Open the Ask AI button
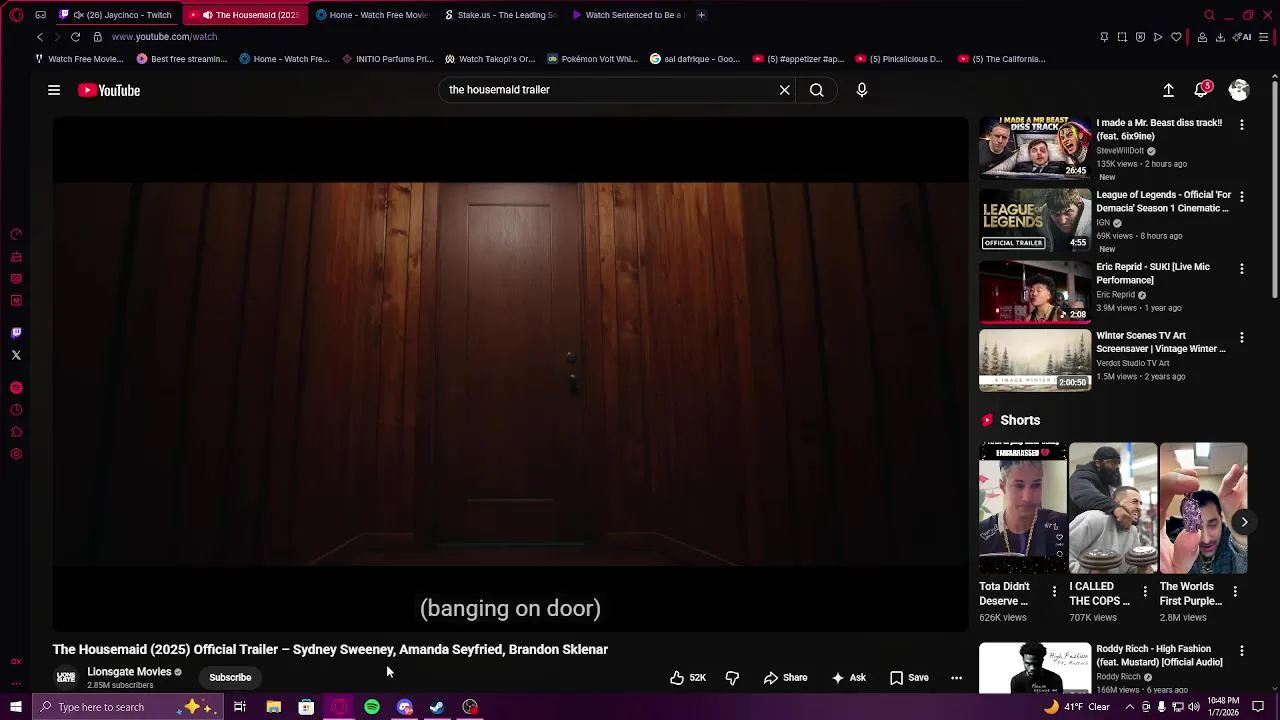1280x720 pixels. click(x=848, y=678)
